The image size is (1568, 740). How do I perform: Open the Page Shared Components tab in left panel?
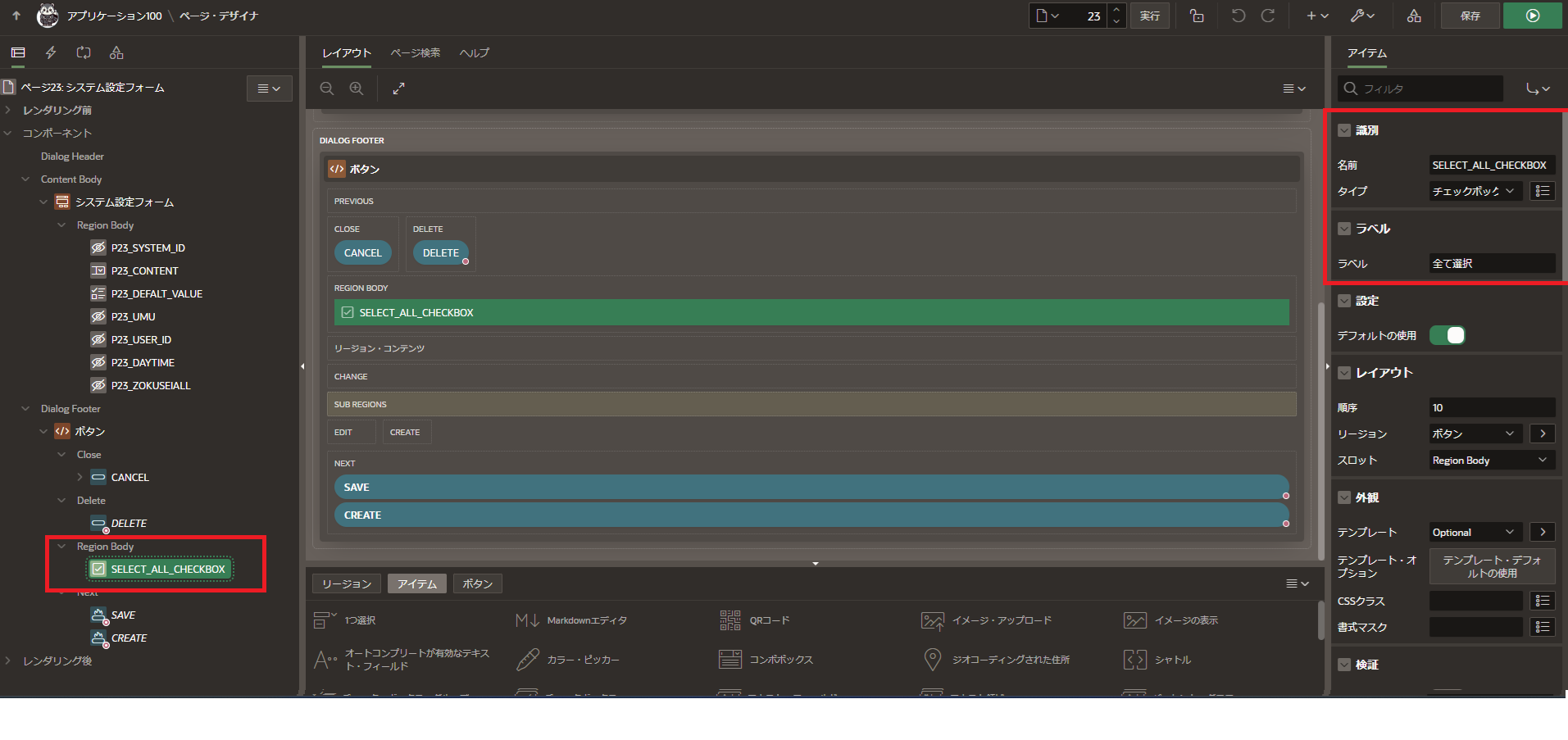coord(116,52)
